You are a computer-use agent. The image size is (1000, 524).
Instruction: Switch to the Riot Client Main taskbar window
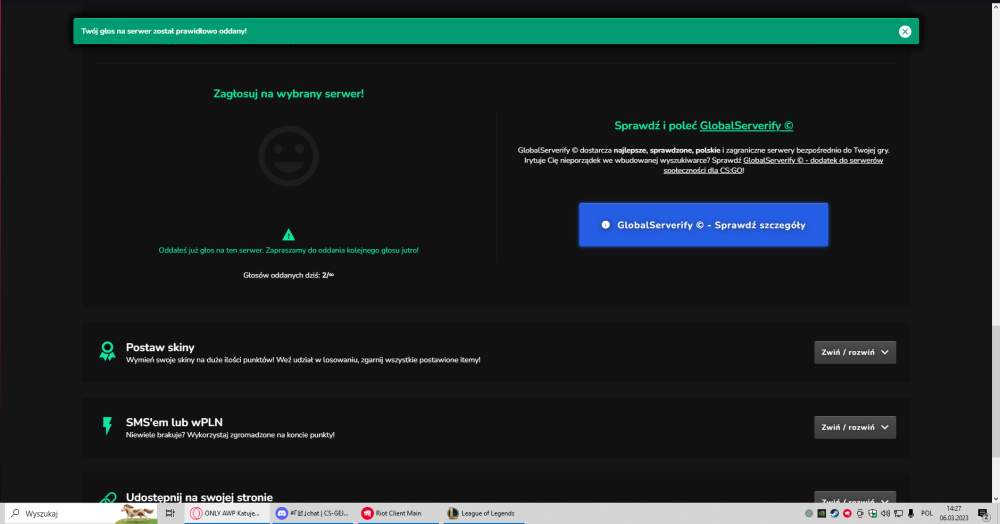[397, 513]
